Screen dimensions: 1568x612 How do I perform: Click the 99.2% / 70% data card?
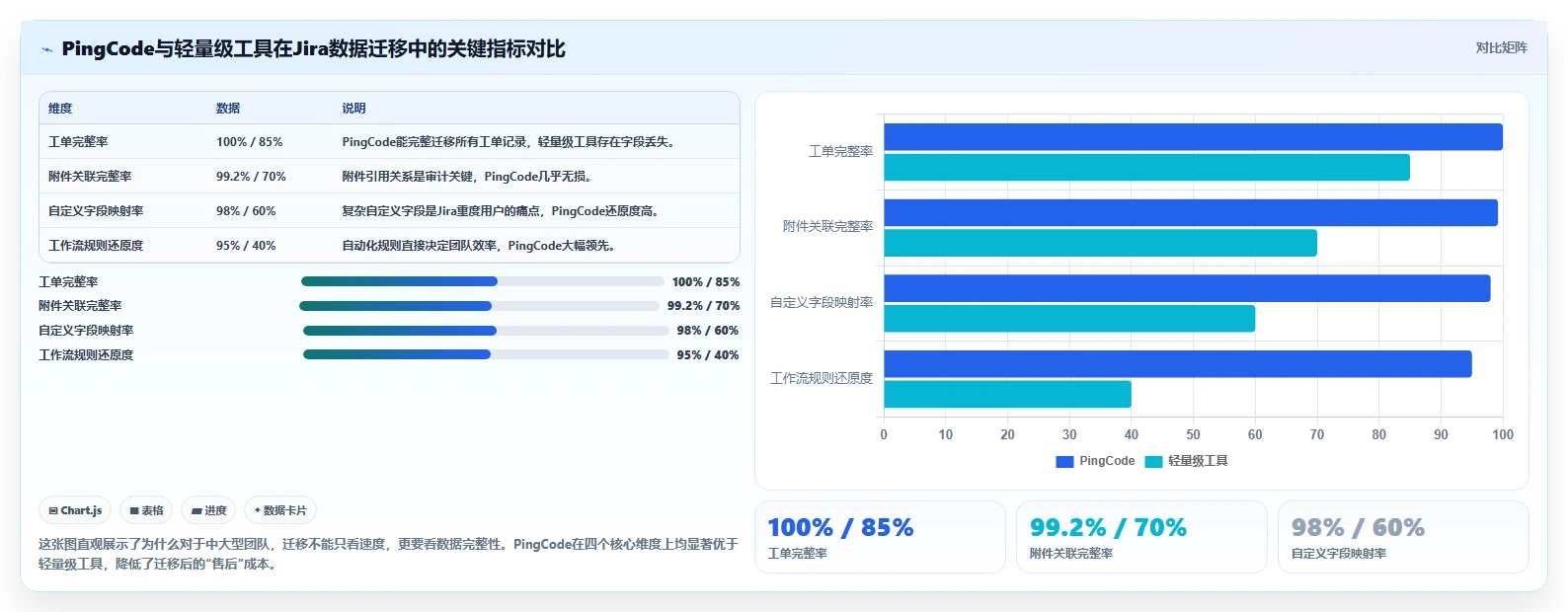coord(1141,537)
